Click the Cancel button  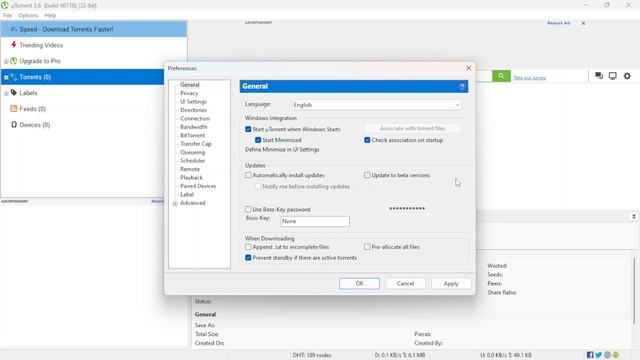coord(405,284)
